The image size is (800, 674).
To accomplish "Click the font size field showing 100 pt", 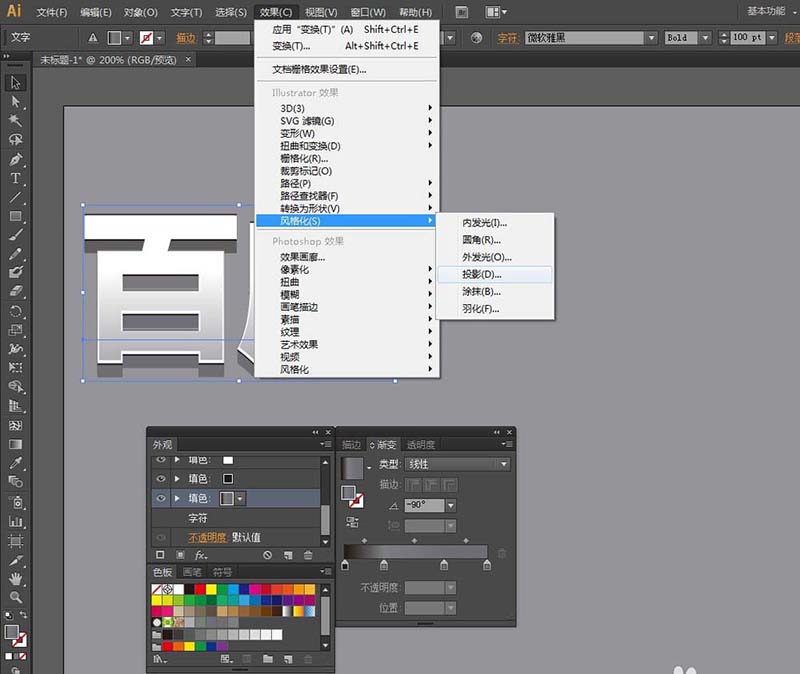I will tap(747, 38).
